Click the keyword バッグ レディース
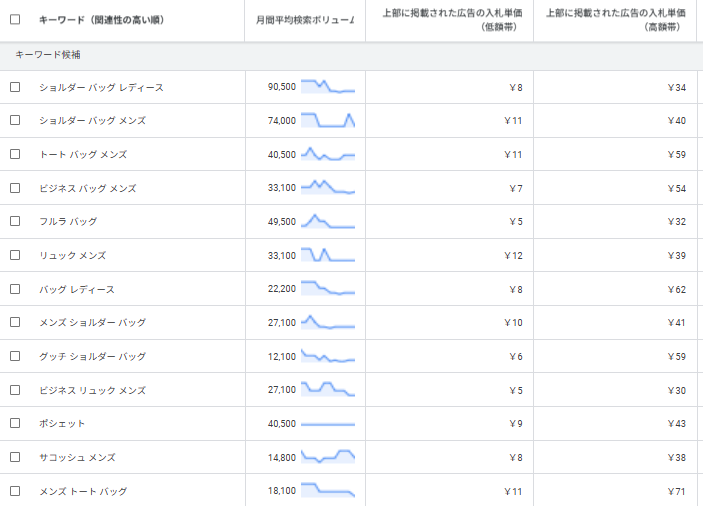Image resolution: width=703 pixels, height=506 pixels. 76,289
